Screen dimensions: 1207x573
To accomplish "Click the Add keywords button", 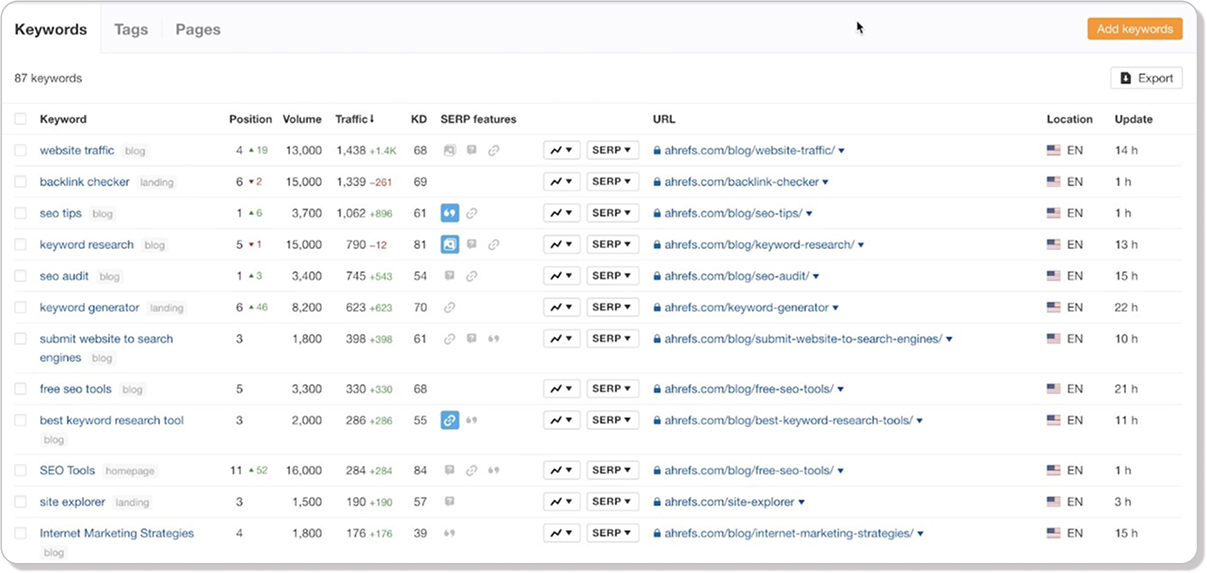I will click(x=1135, y=29).
